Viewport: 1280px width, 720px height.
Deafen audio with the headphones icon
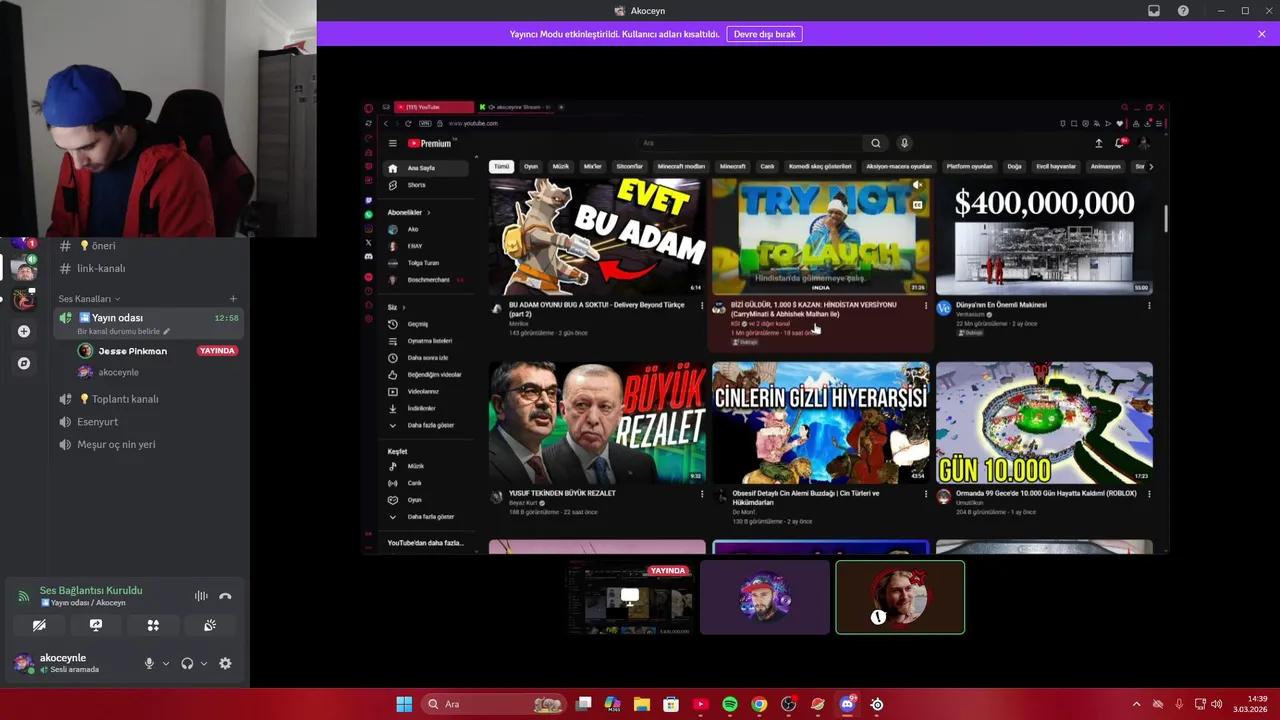(x=187, y=663)
